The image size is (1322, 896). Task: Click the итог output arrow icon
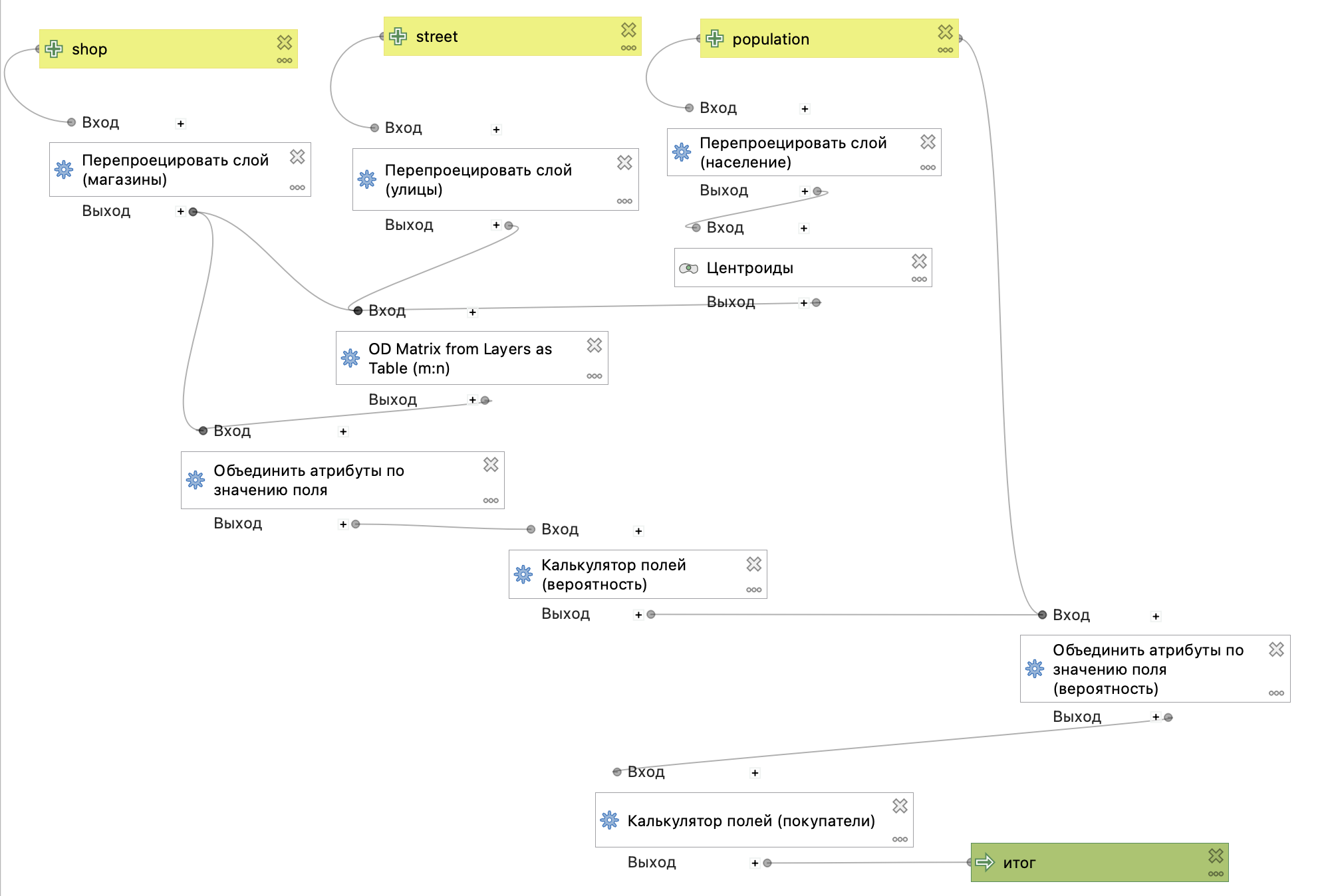(984, 862)
